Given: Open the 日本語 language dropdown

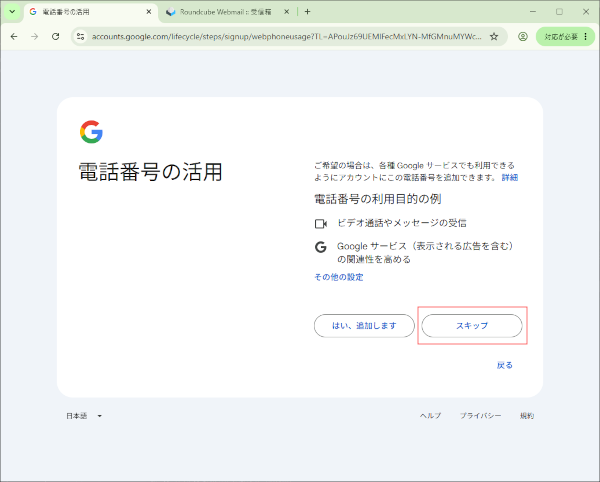Looking at the screenshot, I should tap(84, 416).
